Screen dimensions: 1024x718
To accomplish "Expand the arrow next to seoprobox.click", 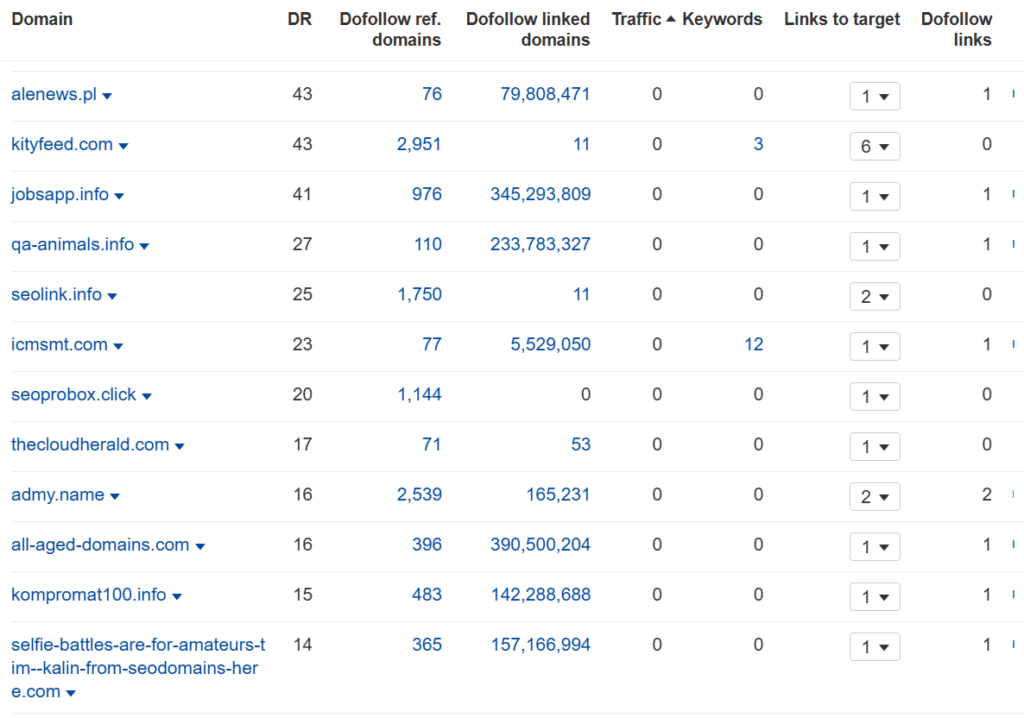I will (x=147, y=397).
